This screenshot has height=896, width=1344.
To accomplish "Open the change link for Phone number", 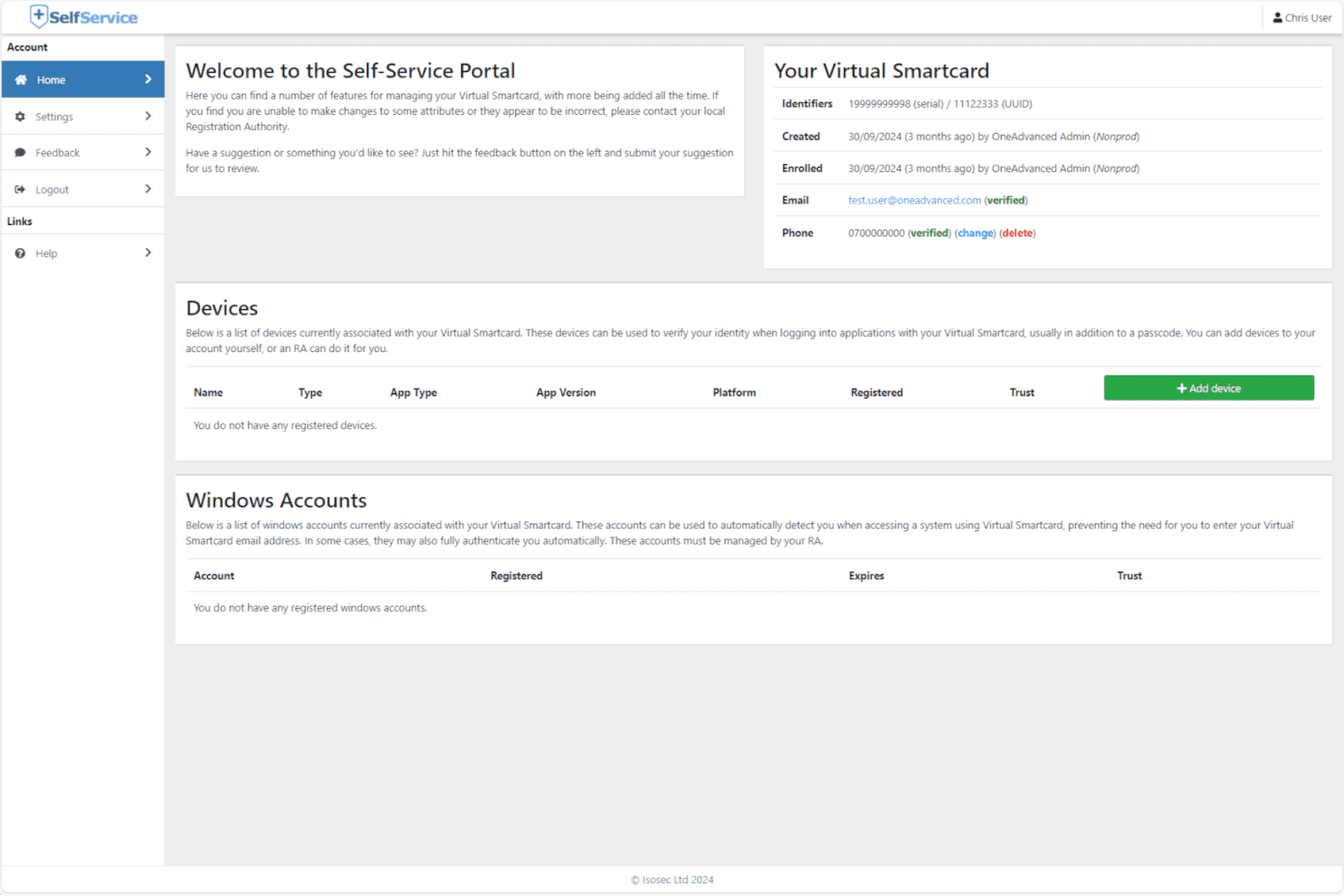I will [x=975, y=233].
